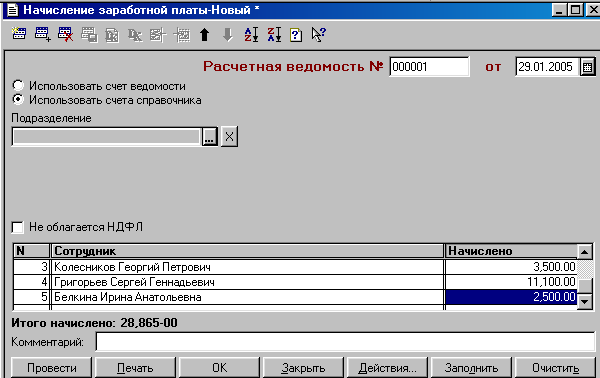
Task: Click the Комментарий text field
Action: 346,341
